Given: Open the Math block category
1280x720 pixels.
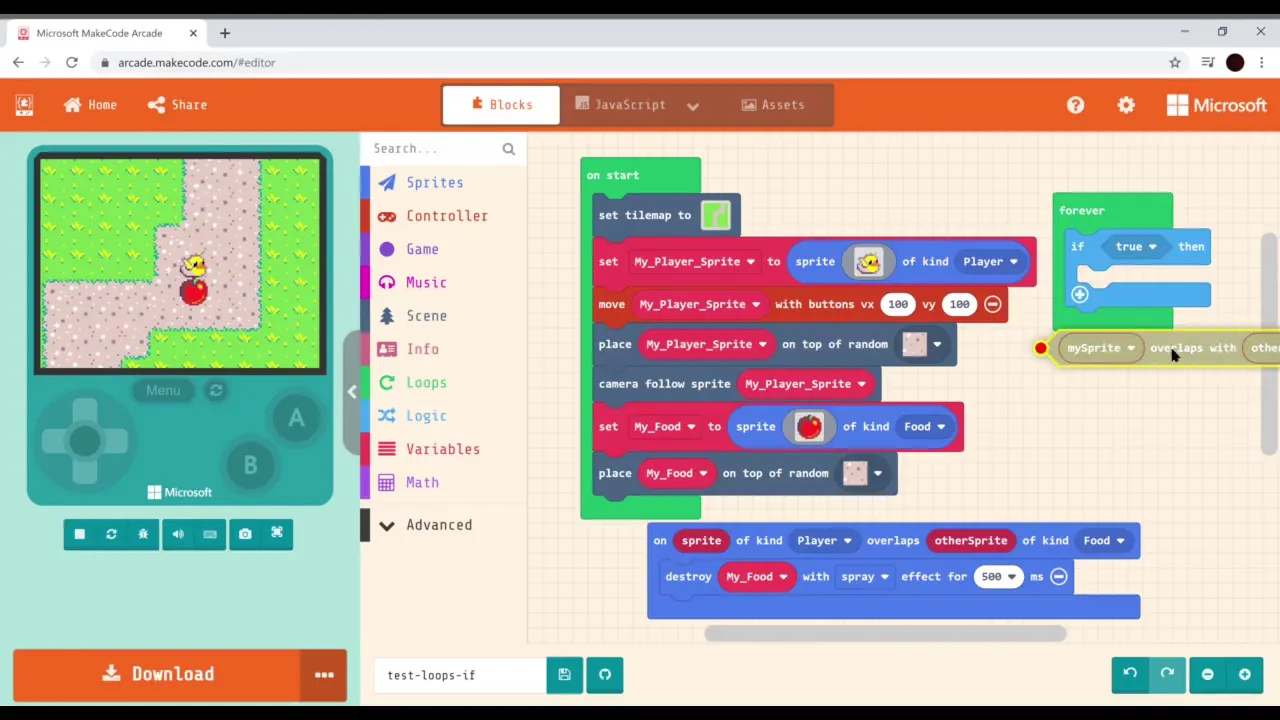Looking at the screenshot, I should pos(442,483).
